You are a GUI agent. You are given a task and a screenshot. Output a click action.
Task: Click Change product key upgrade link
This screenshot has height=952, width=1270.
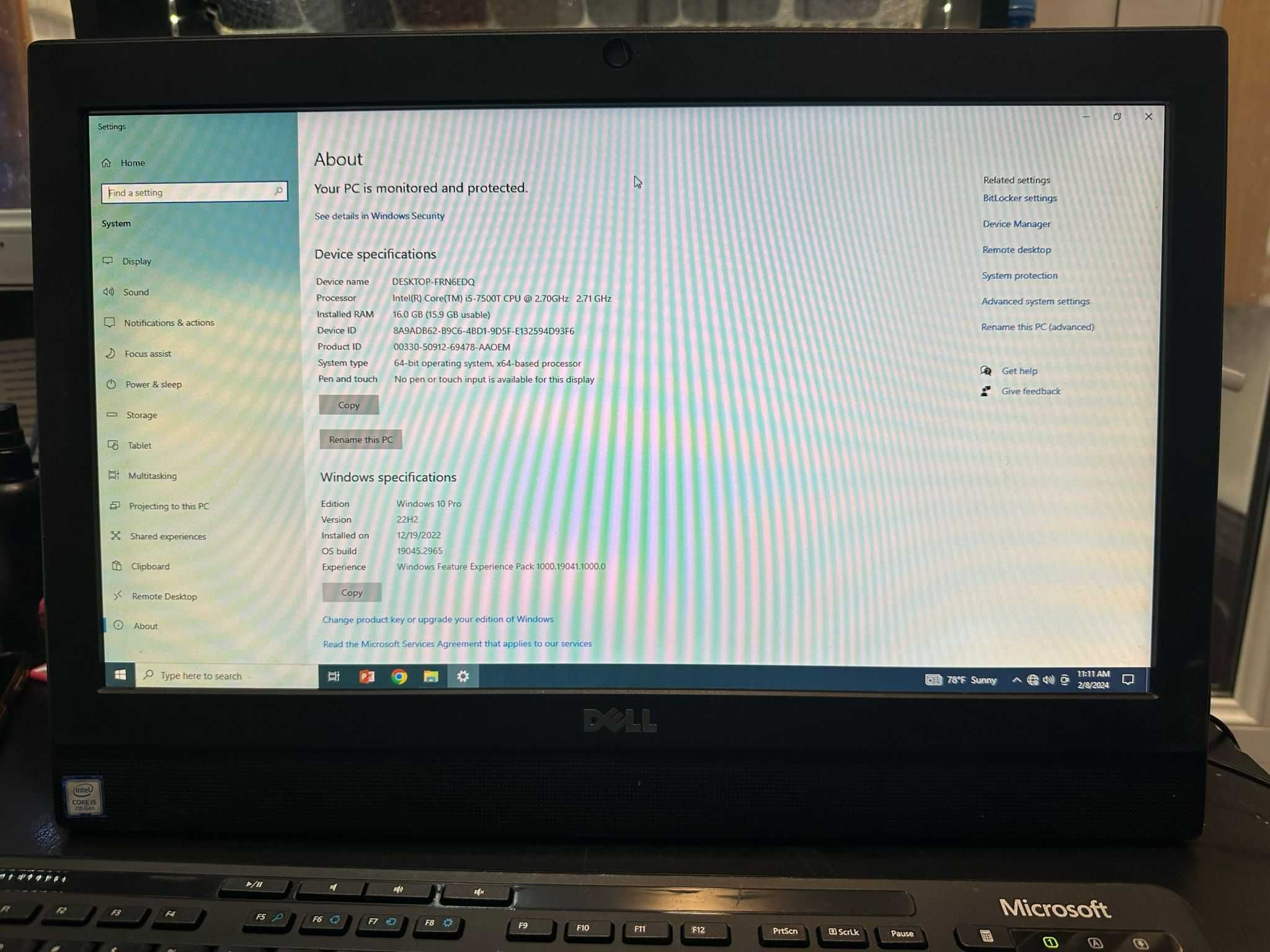(x=437, y=618)
